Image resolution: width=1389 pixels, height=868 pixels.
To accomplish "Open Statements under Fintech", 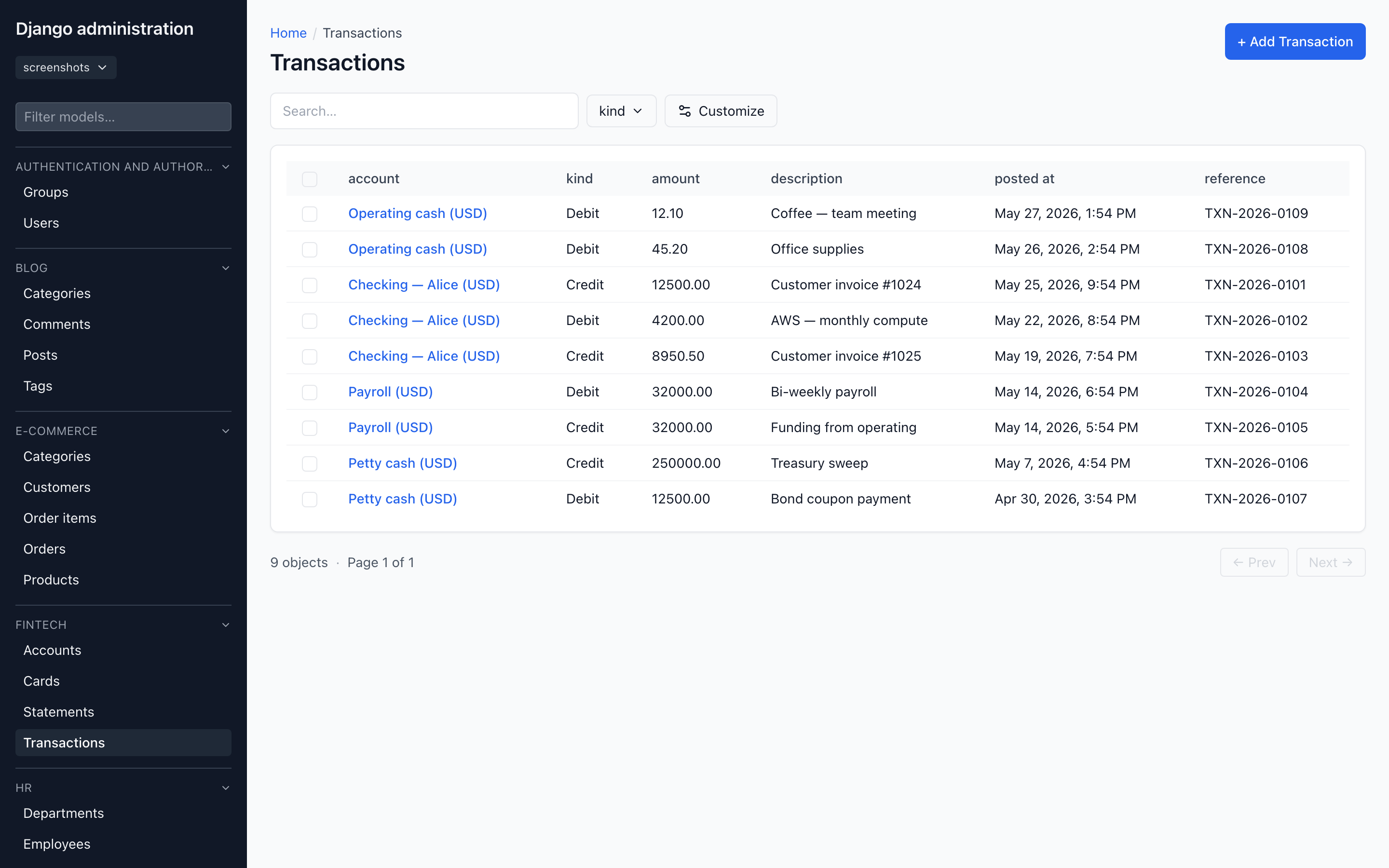I will 123,712.
